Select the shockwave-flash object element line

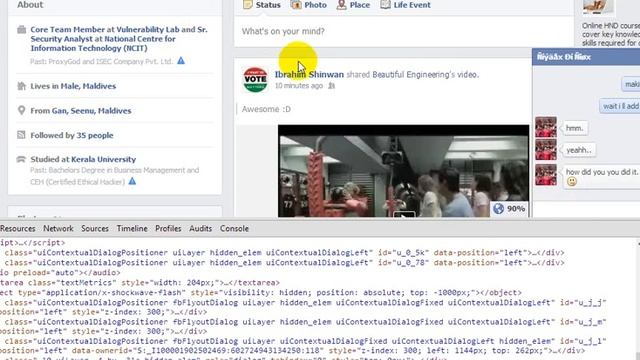pos(261,293)
